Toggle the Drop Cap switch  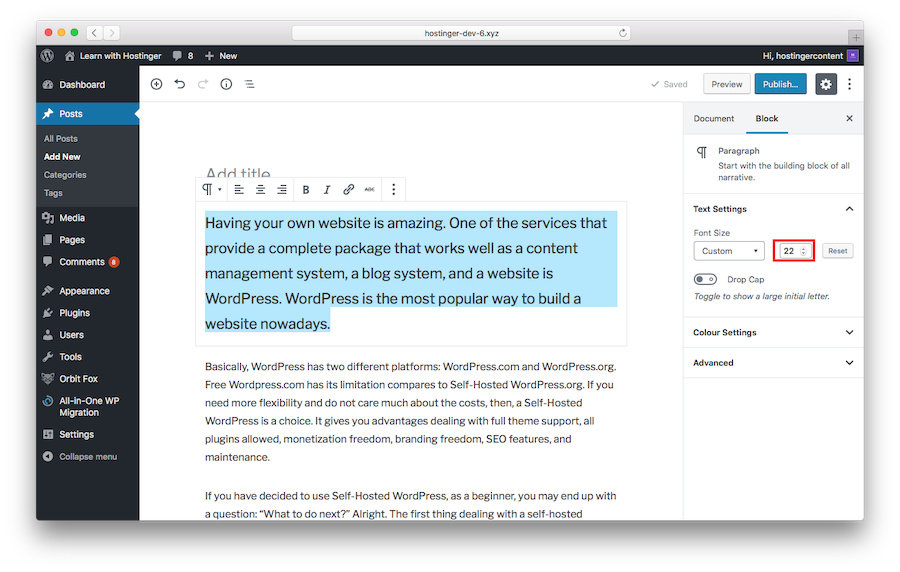pyautogui.click(x=705, y=279)
